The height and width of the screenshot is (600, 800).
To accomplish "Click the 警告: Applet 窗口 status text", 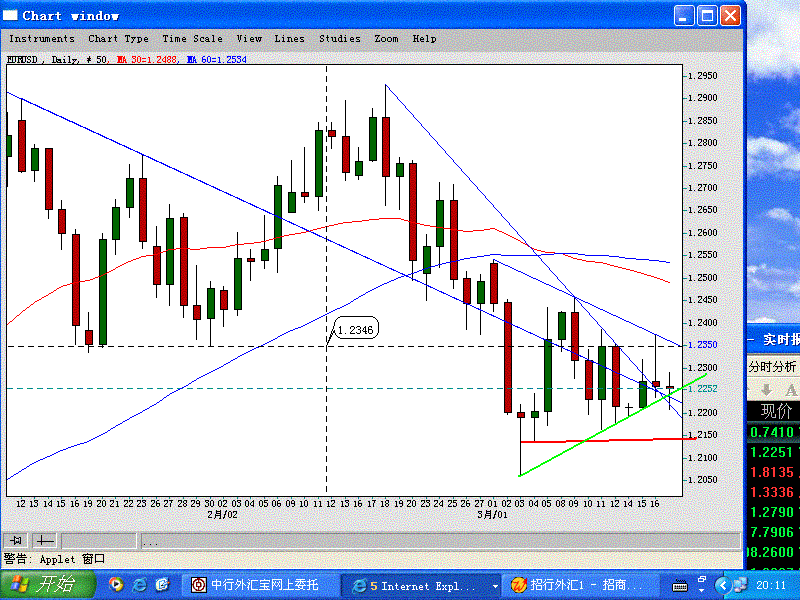I will point(54,559).
